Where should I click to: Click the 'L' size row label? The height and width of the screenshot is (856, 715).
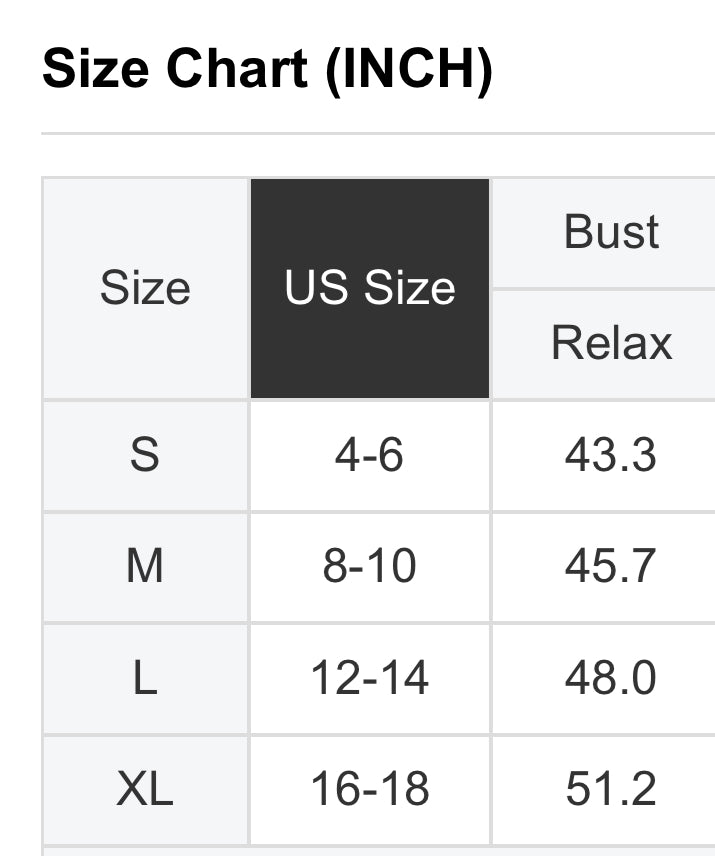(x=145, y=679)
